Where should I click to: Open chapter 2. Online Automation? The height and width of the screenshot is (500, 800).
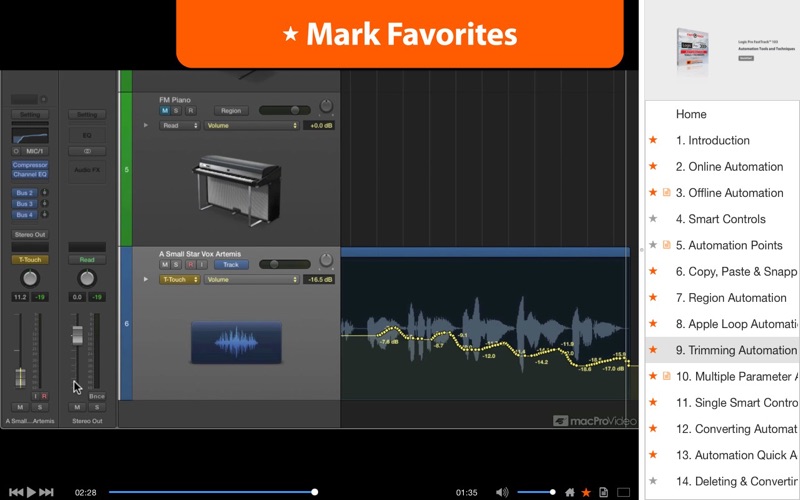[730, 166]
